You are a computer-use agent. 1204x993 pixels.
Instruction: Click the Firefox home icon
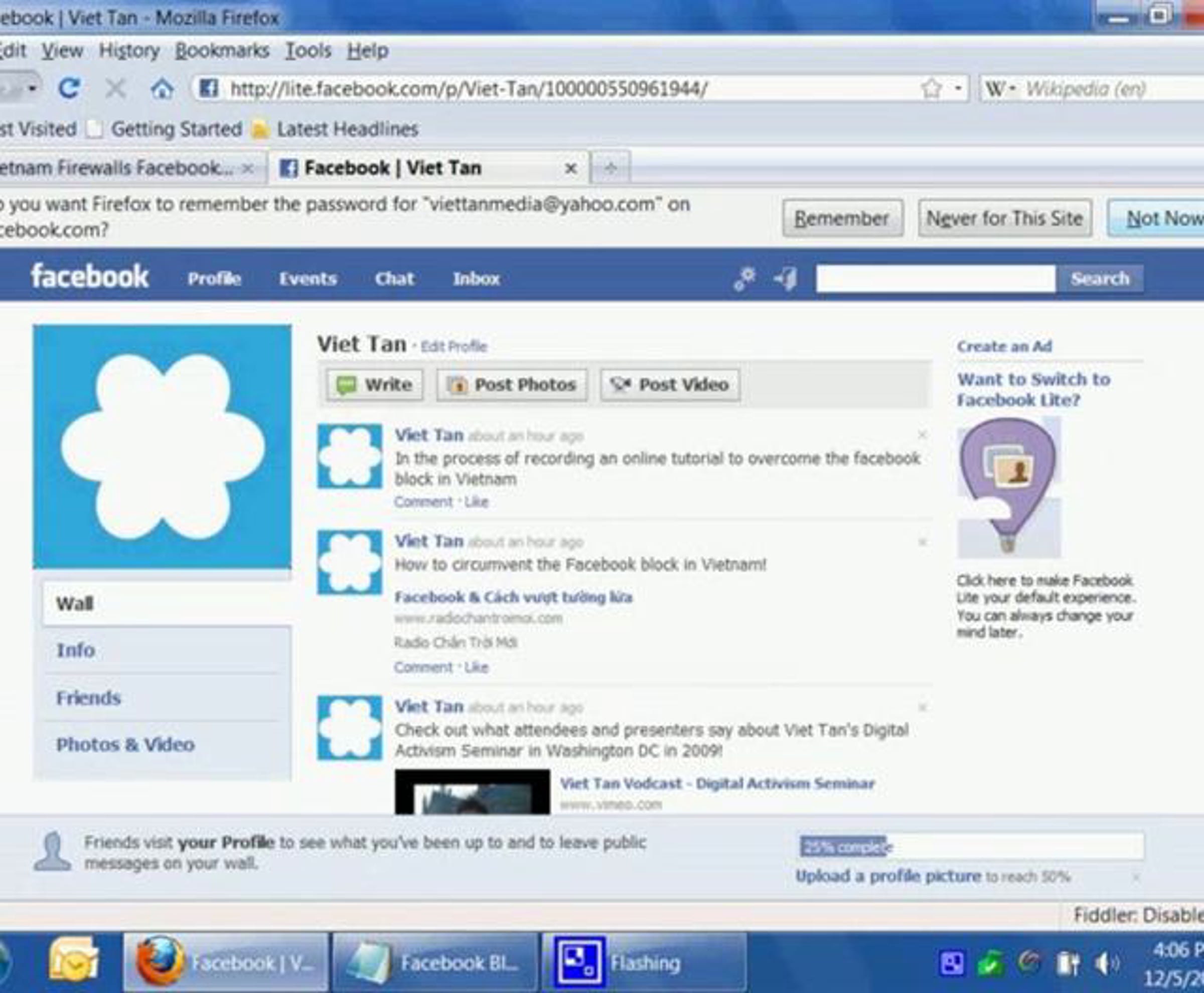point(162,89)
